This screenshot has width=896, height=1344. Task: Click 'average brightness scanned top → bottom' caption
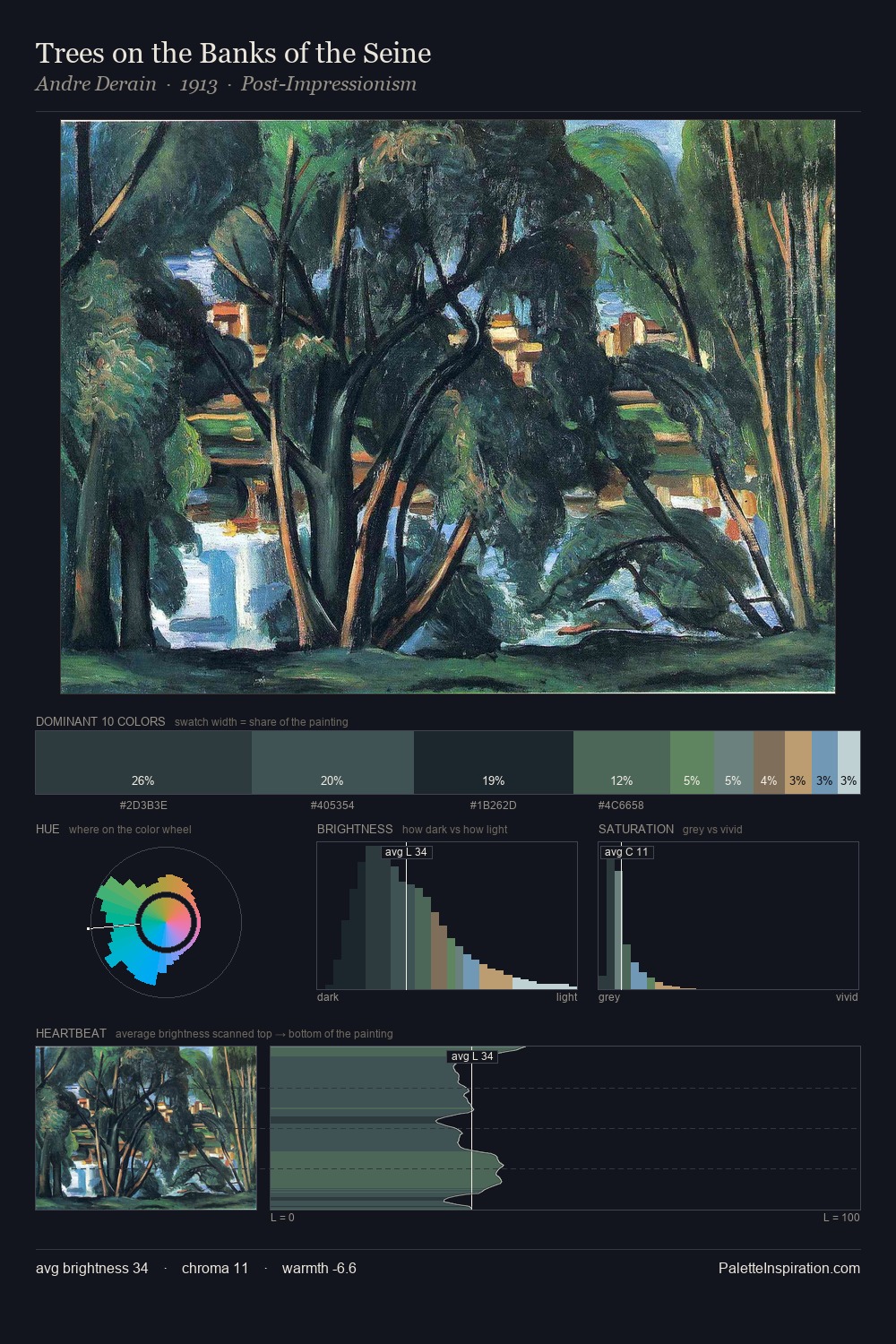click(x=254, y=1034)
